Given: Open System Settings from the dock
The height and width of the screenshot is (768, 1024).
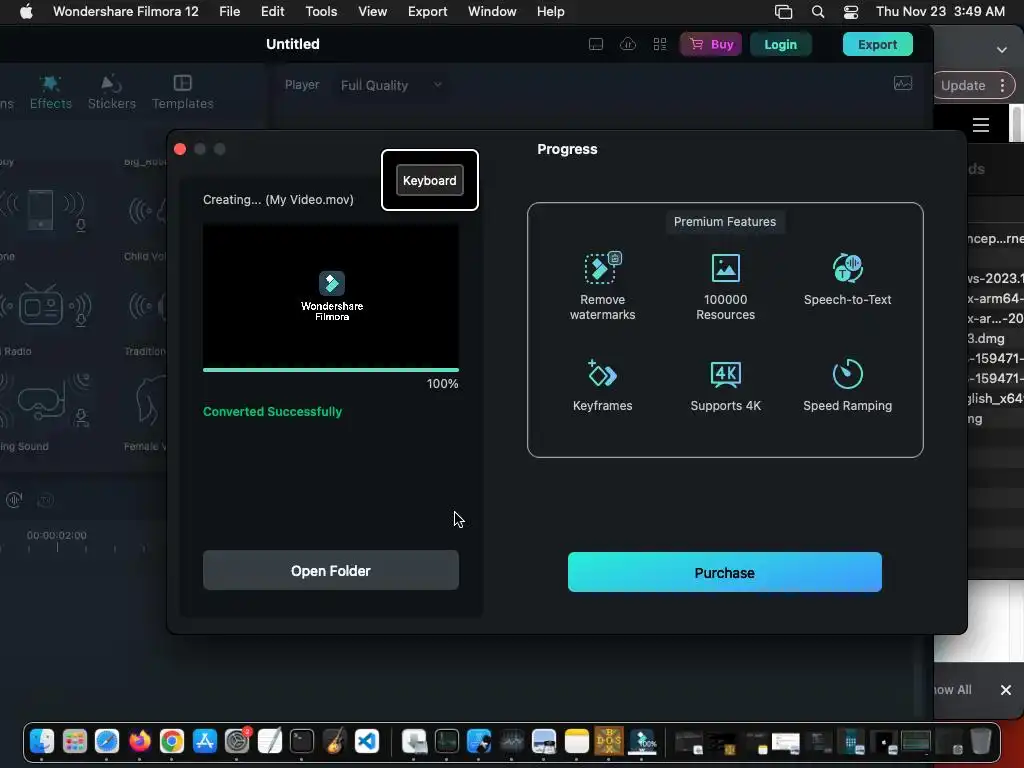Looking at the screenshot, I should tap(237, 741).
